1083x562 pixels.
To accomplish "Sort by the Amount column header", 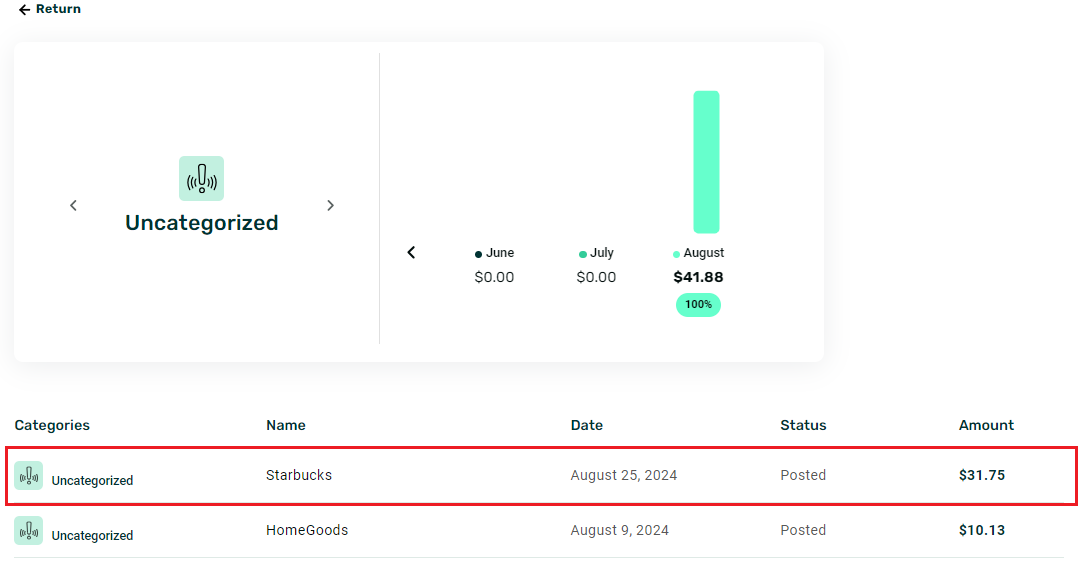I will point(985,425).
